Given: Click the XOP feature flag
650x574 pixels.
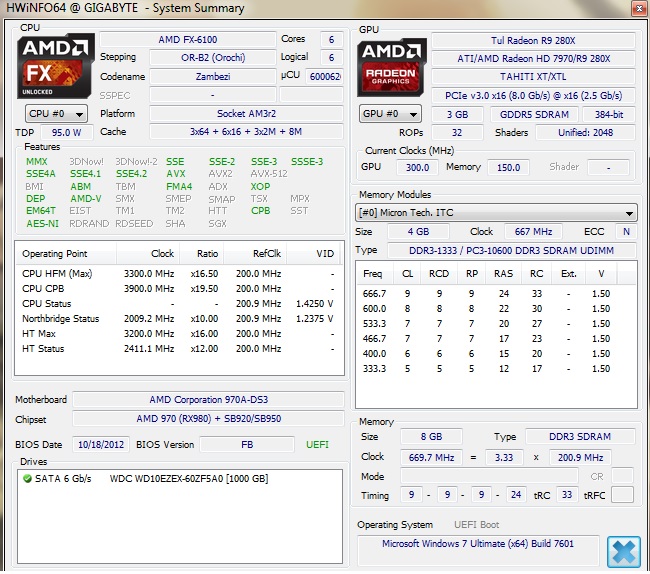Looking at the screenshot, I should coord(260,186).
